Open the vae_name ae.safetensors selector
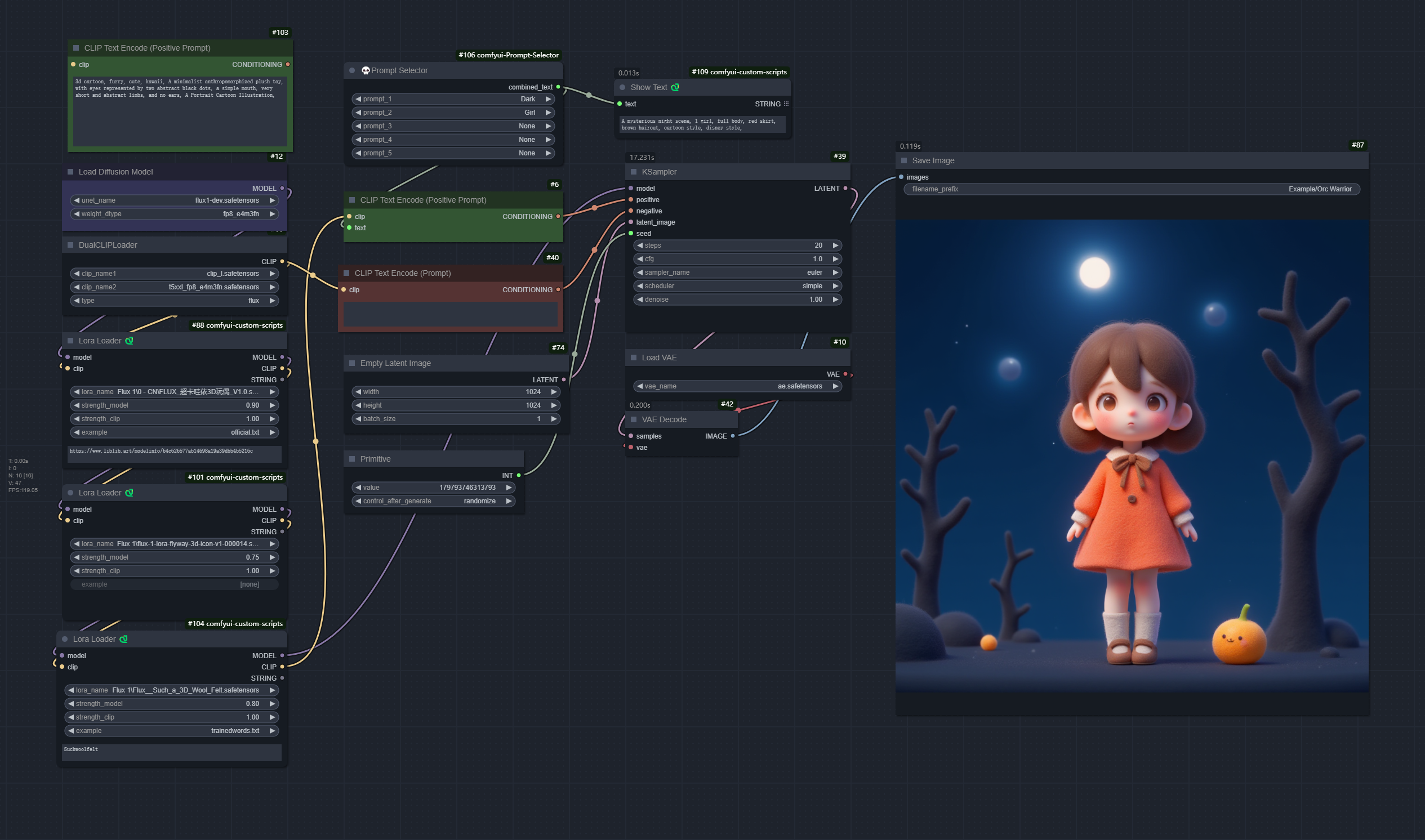1425x840 pixels. click(737, 387)
